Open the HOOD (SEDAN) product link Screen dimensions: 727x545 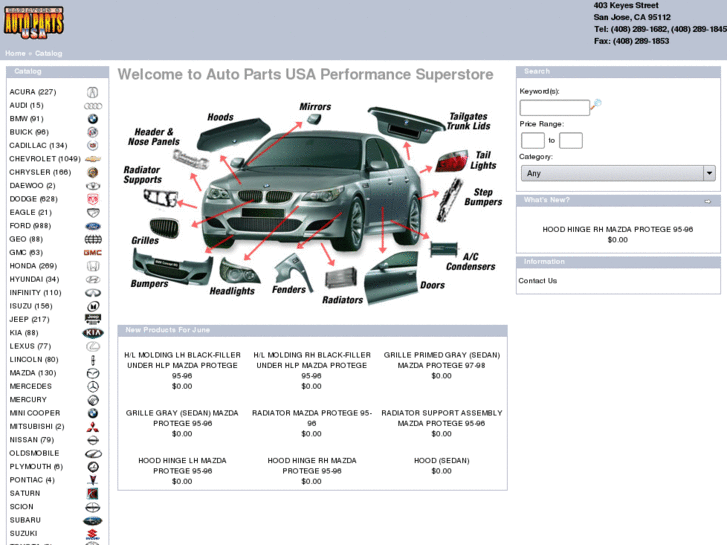coord(441,461)
